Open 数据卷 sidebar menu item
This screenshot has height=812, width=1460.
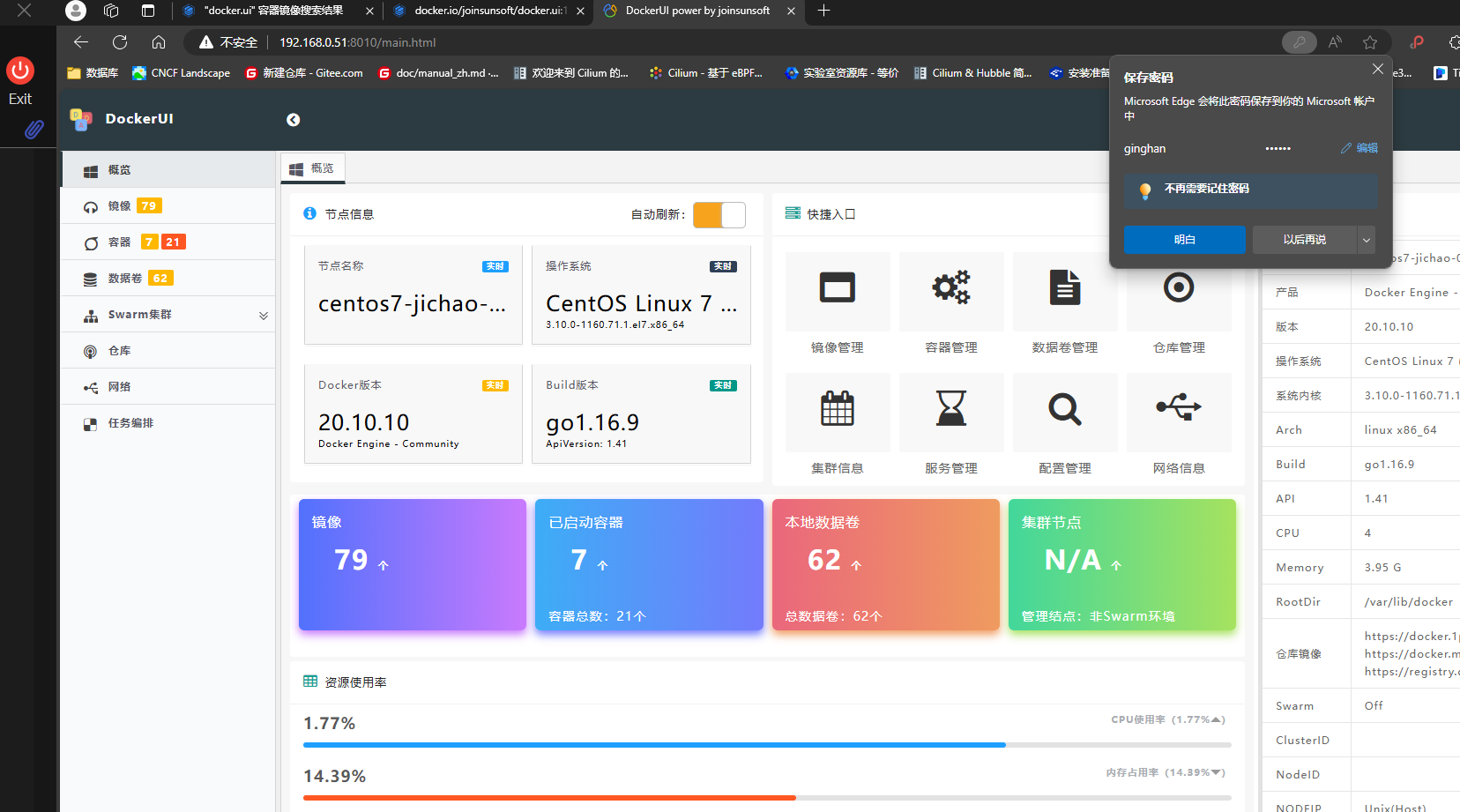[x=168, y=279]
